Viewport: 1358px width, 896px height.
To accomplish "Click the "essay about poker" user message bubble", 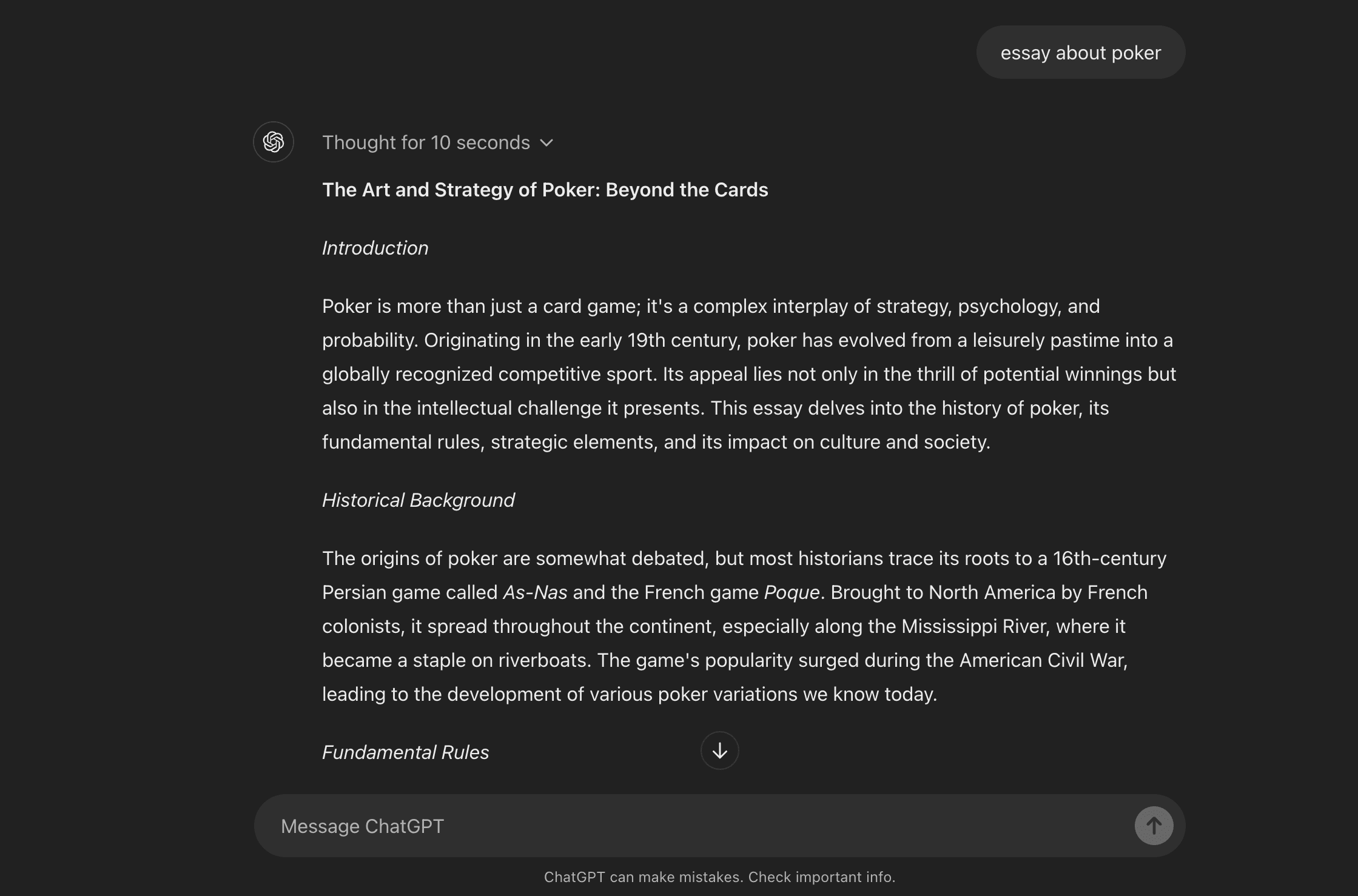I will pyautogui.click(x=1080, y=53).
